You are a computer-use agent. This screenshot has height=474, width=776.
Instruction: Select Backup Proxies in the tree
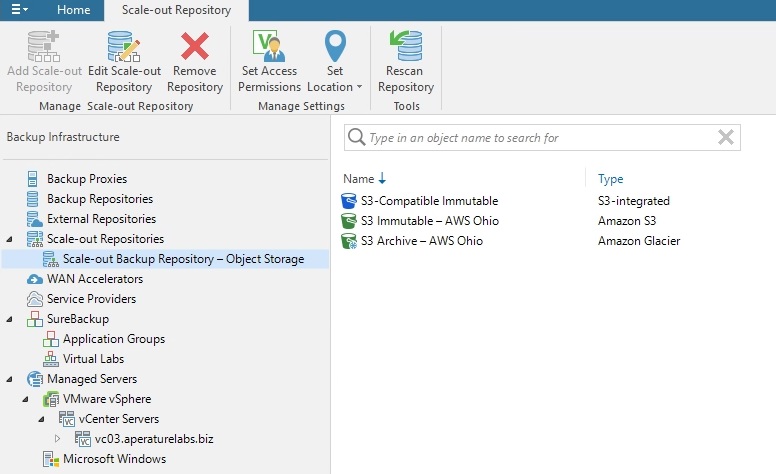[x=87, y=179]
